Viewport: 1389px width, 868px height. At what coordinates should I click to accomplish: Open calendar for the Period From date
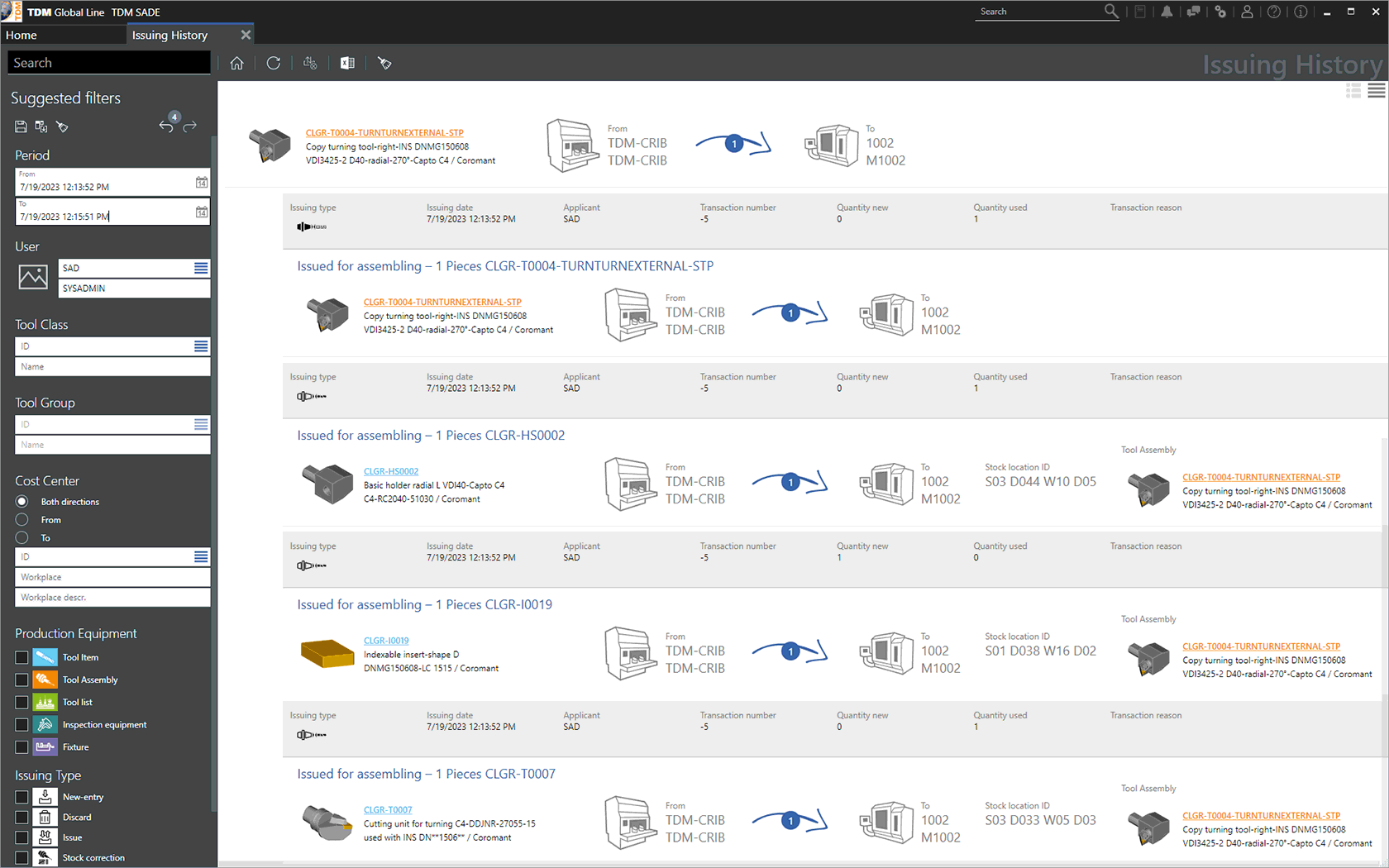tap(201, 182)
